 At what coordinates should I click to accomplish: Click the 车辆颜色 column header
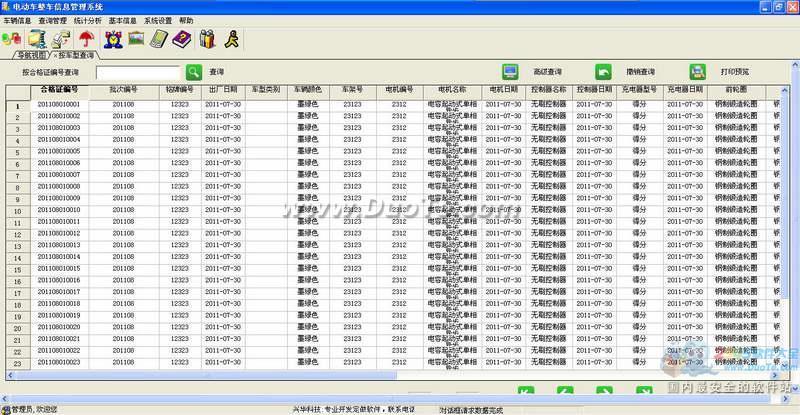308,90
